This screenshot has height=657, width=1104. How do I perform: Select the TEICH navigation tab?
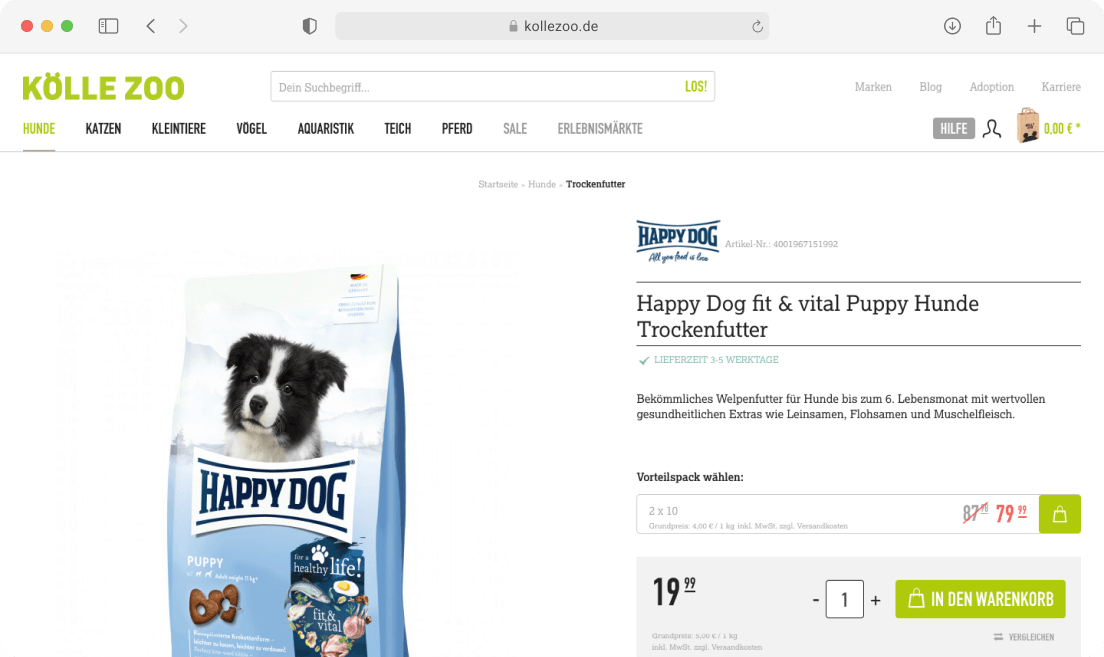pos(398,129)
